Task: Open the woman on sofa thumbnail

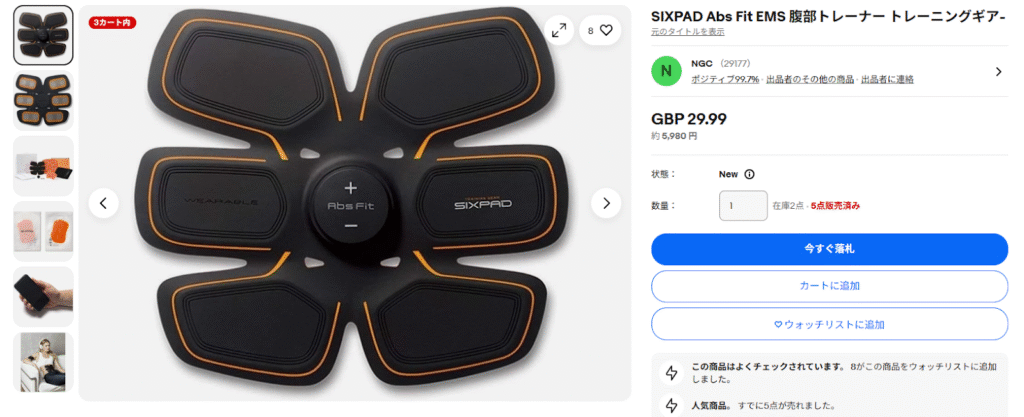Action: coord(44,362)
